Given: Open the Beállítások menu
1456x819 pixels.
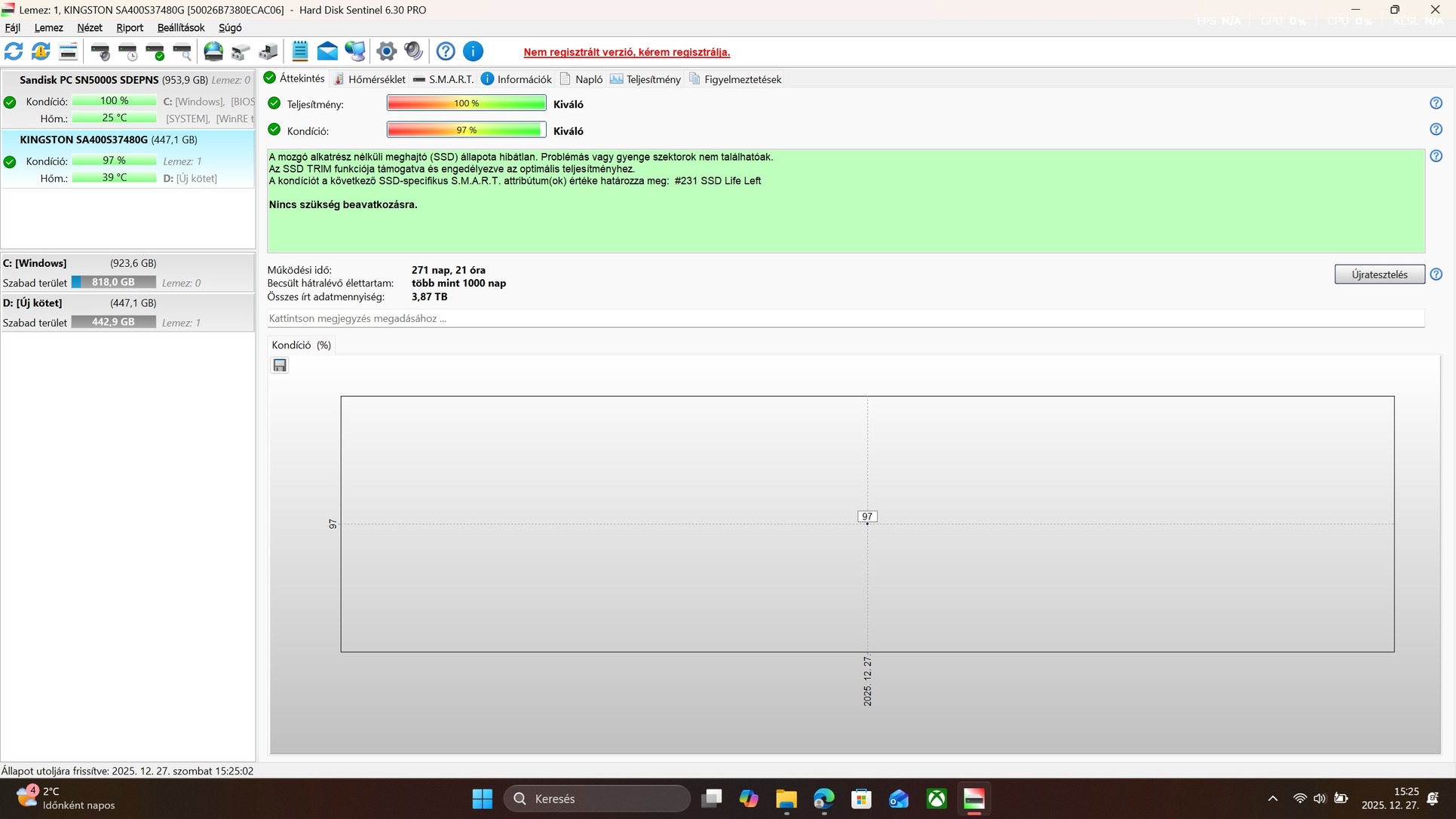Looking at the screenshot, I should (x=180, y=28).
